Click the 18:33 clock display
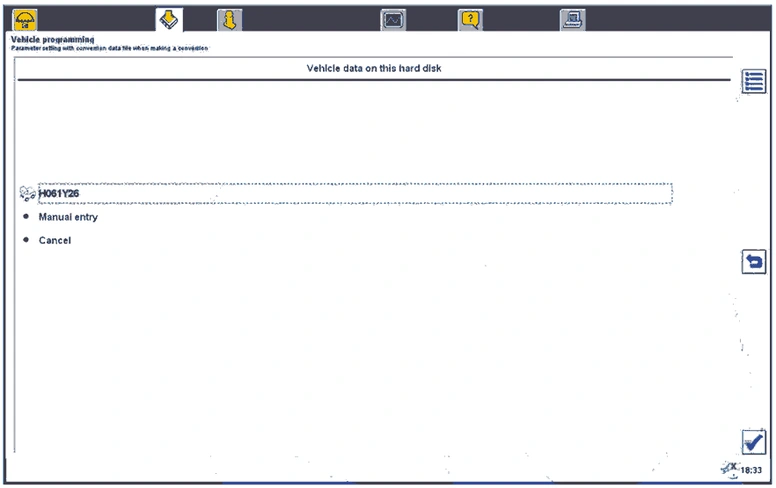Image resolution: width=776 pixels, height=488 pixels. [x=751, y=470]
